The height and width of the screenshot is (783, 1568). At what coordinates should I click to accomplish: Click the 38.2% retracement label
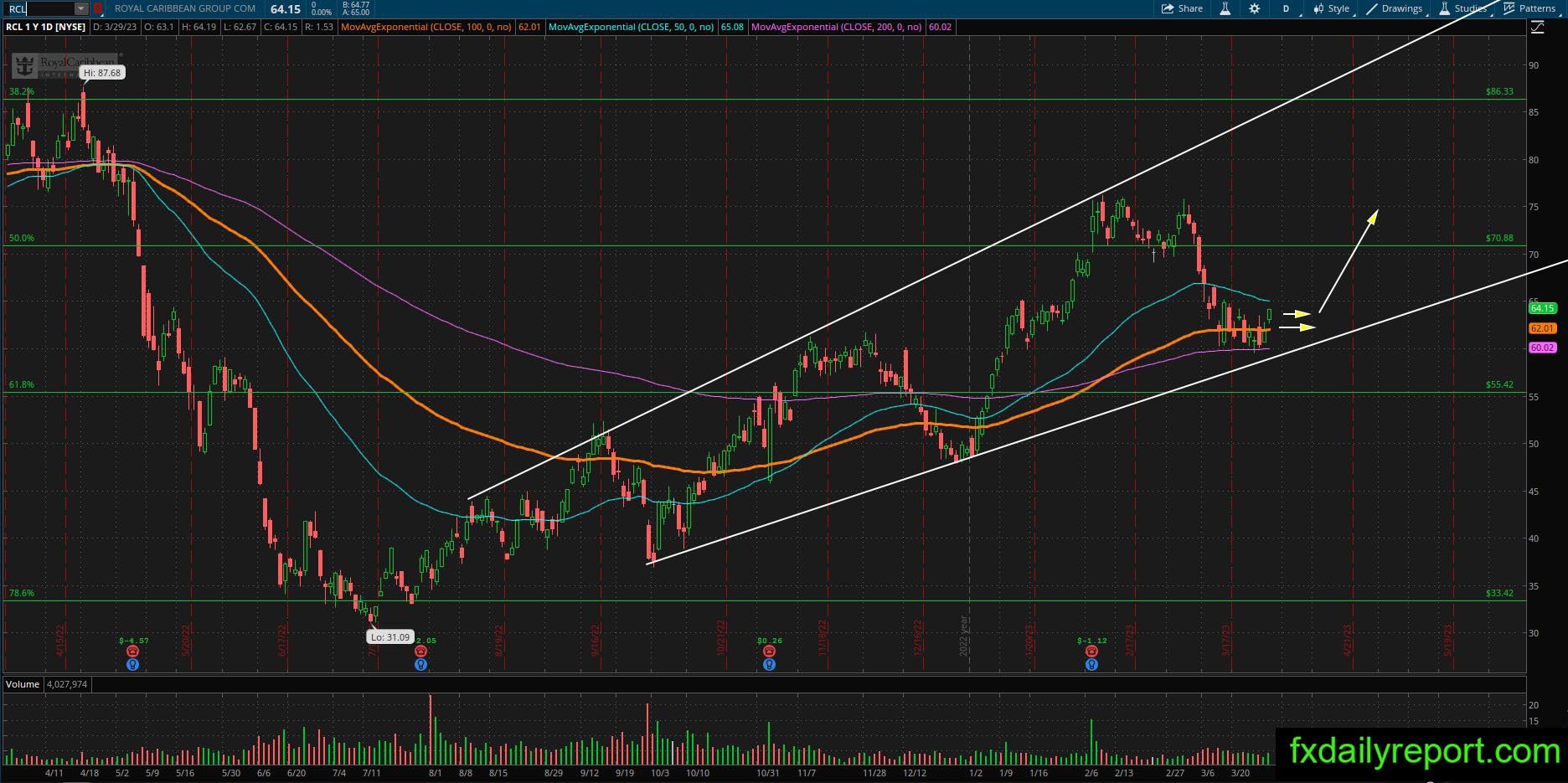coord(22,91)
